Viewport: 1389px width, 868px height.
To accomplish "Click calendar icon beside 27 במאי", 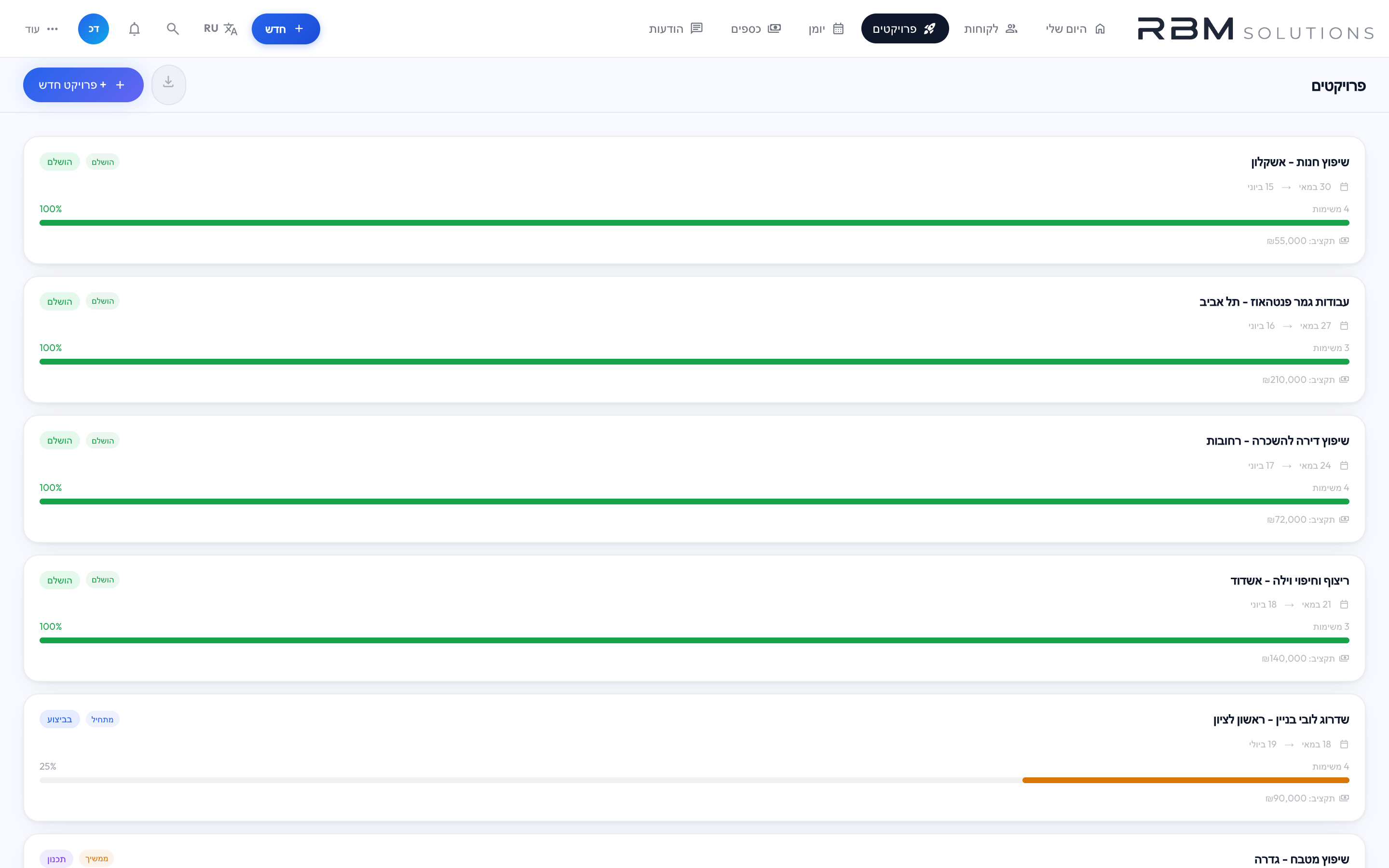I will pyautogui.click(x=1344, y=326).
